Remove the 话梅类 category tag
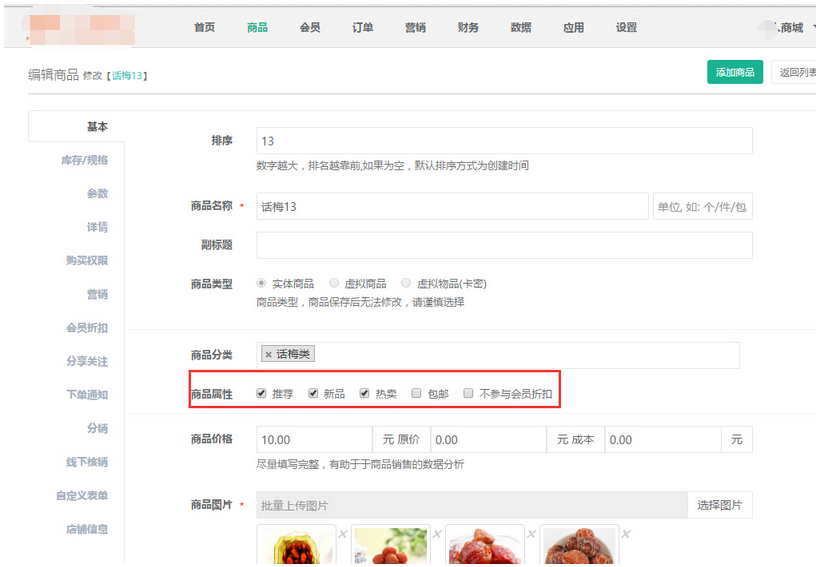Viewport: 816px width, 567px height. click(x=268, y=355)
